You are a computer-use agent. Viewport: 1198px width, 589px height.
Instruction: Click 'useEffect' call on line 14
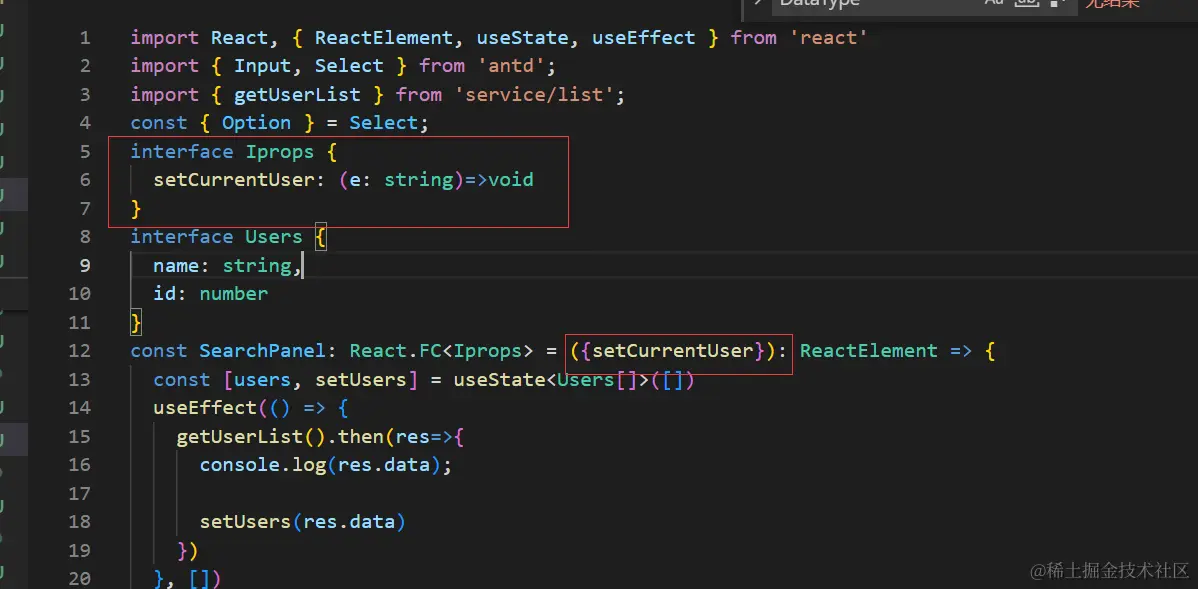205,408
